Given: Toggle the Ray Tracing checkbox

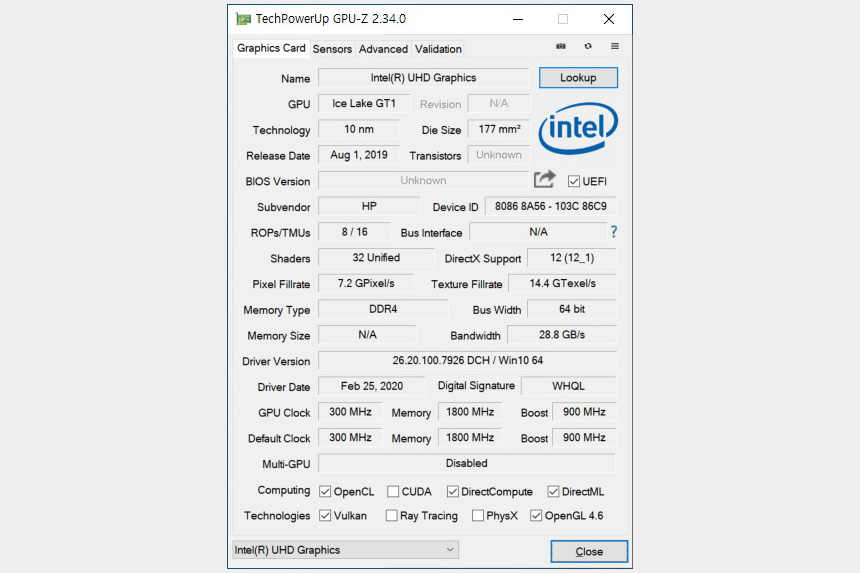Looking at the screenshot, I should (392, 516).
